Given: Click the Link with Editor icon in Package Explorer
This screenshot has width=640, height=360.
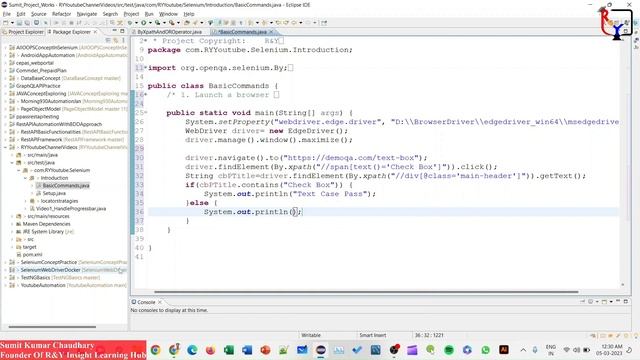Looking at the screenshot, I should 116,40.
